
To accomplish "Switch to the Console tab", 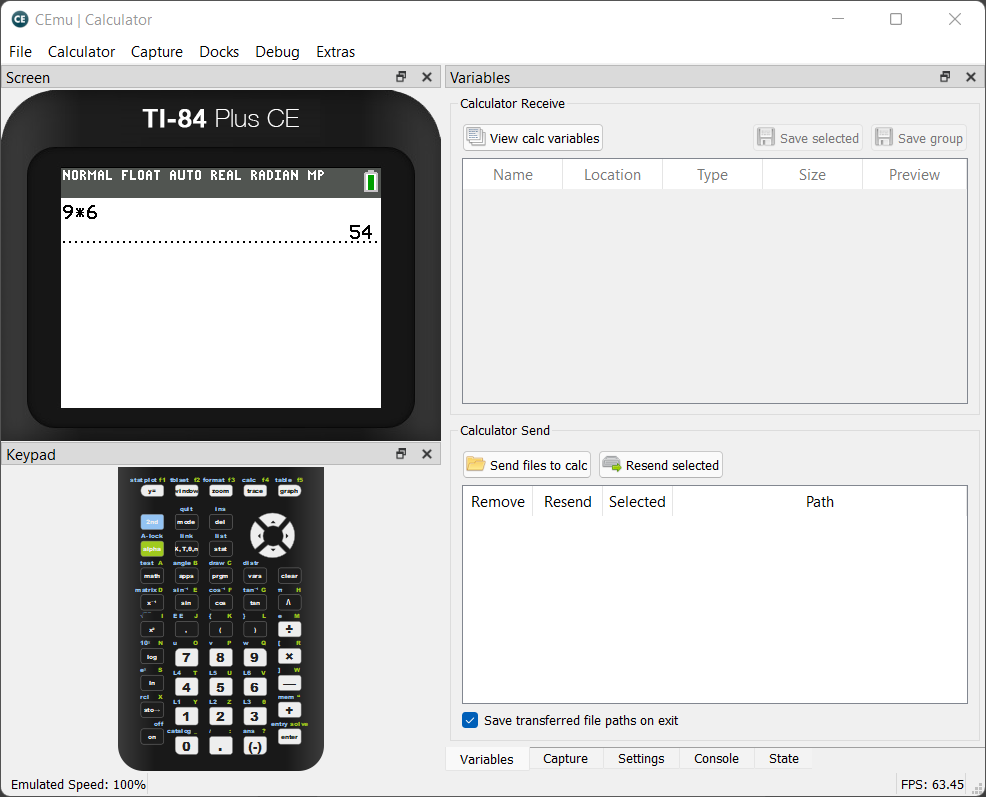I will pyautogui.click(x=716, y=759).
